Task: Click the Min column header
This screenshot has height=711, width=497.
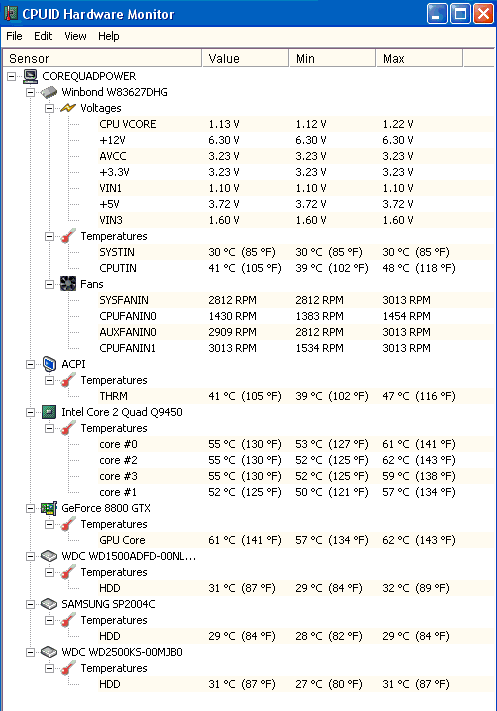Action: 332,58
